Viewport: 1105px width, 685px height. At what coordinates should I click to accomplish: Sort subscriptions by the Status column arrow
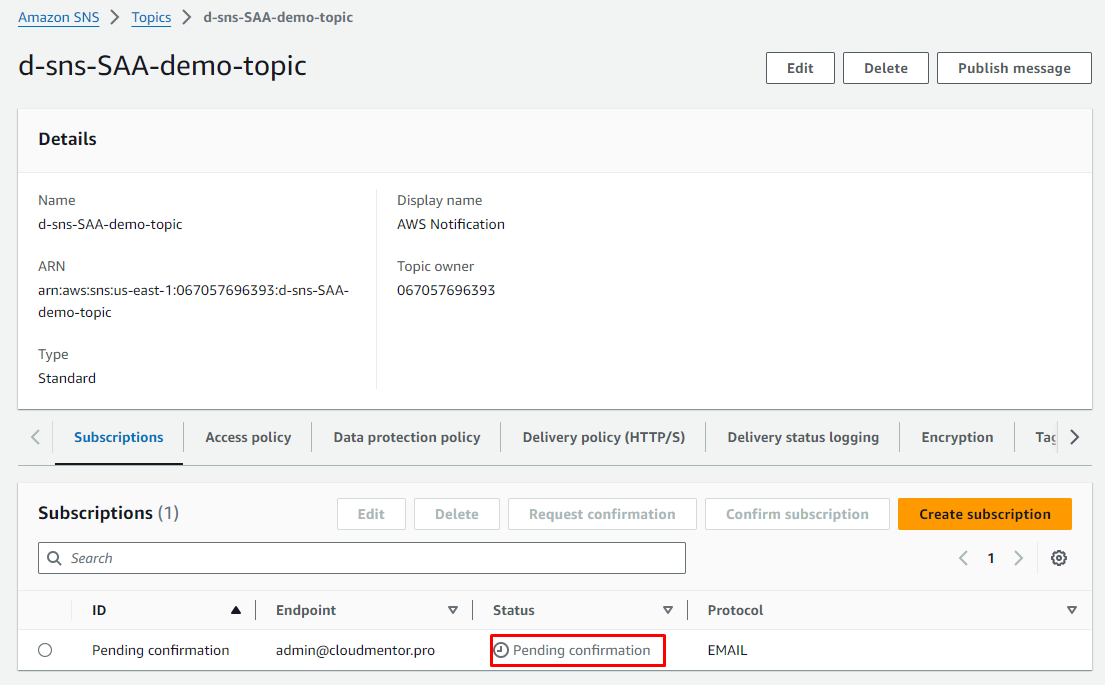point(668,610)
